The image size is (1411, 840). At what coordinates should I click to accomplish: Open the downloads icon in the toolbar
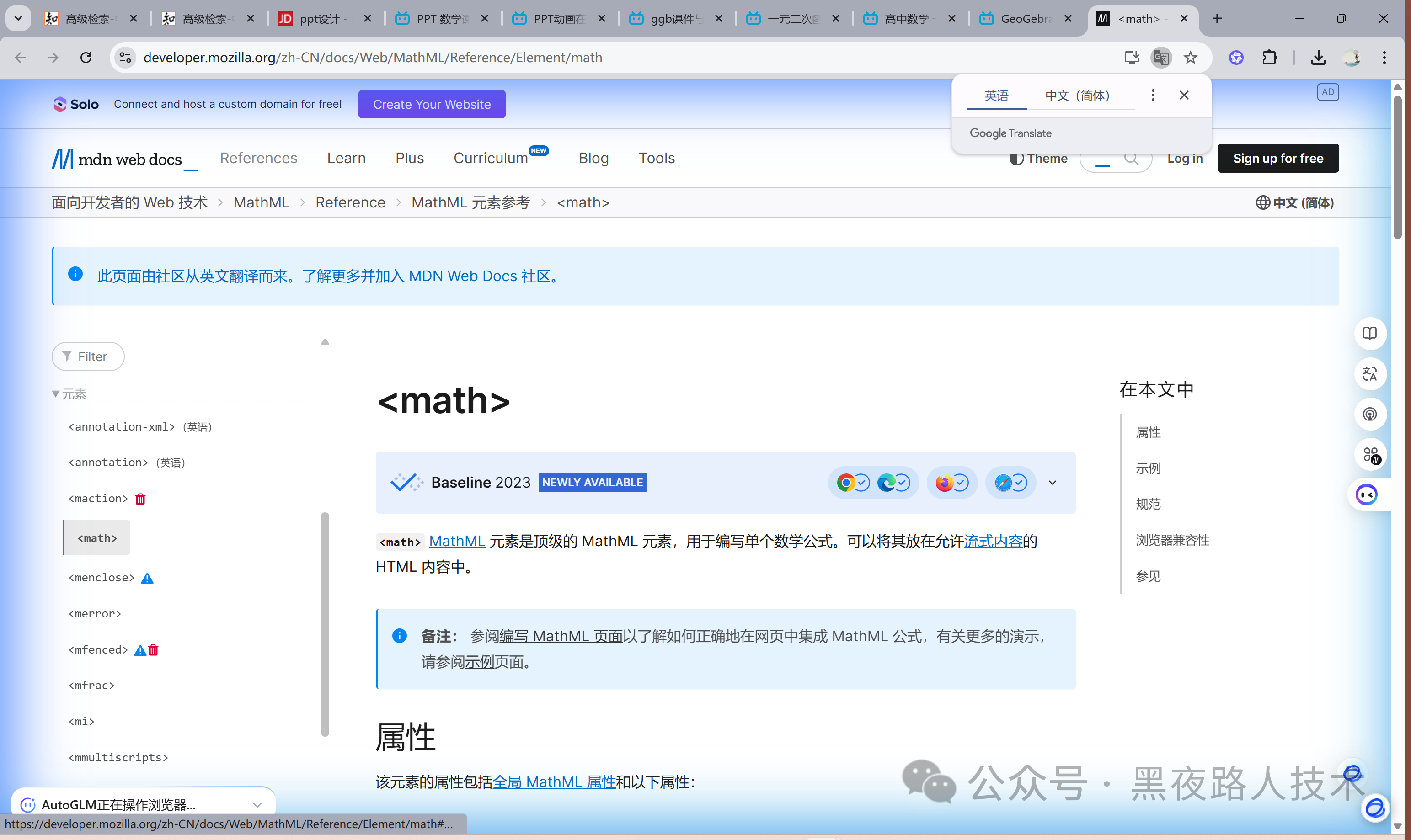point(1319,57)
